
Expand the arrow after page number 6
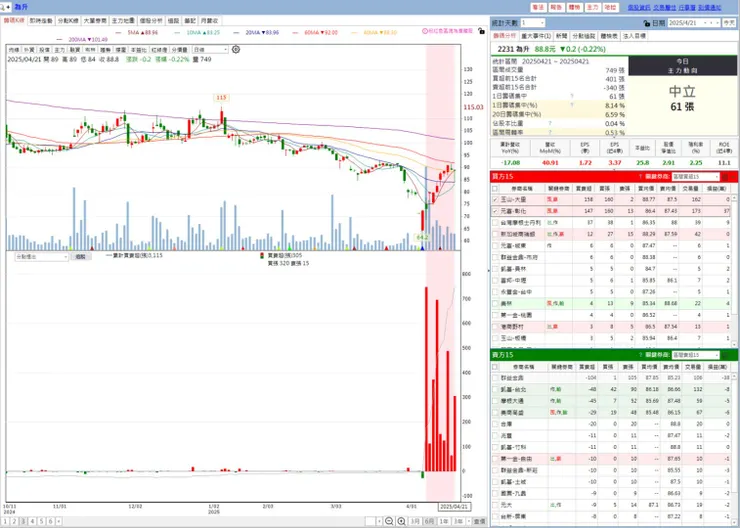click(x=59, y=521)
